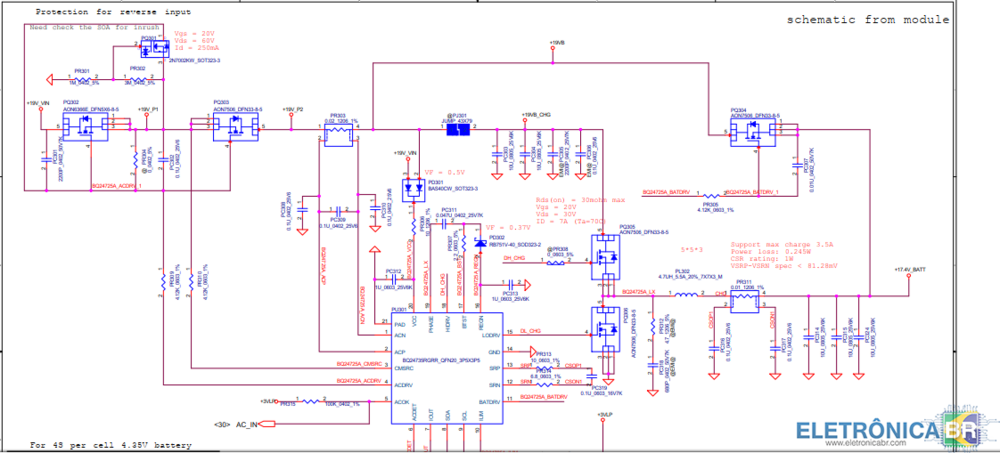Select the BQ24725A_BATDRV net label left of PR305
This screenshot has width=1000, height=453.
pyautogui.click(x=667, y=191)
